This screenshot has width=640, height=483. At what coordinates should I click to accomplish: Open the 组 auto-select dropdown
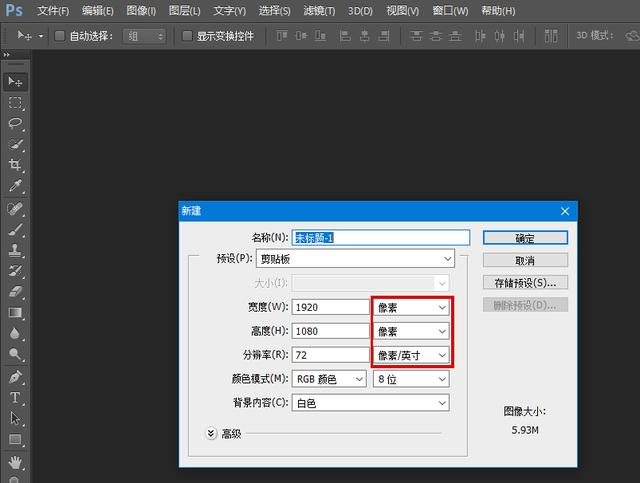coord(144,36)
